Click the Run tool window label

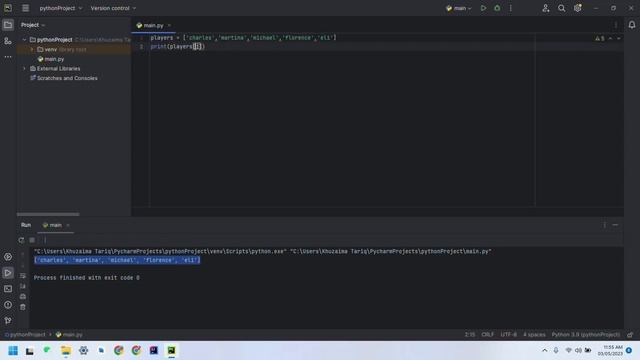pos(26,225)
